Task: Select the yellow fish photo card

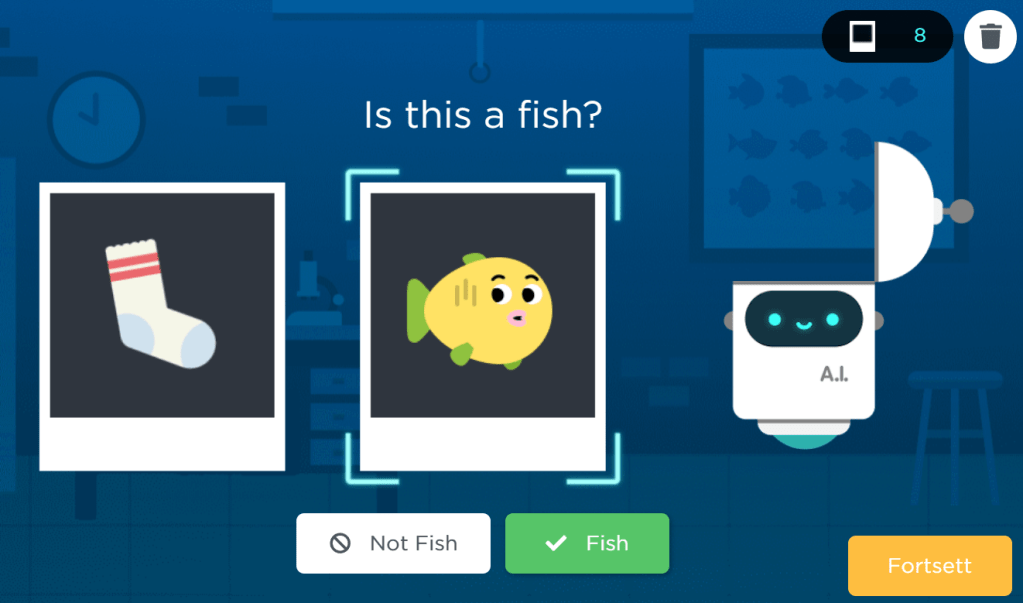Action: 483,326
